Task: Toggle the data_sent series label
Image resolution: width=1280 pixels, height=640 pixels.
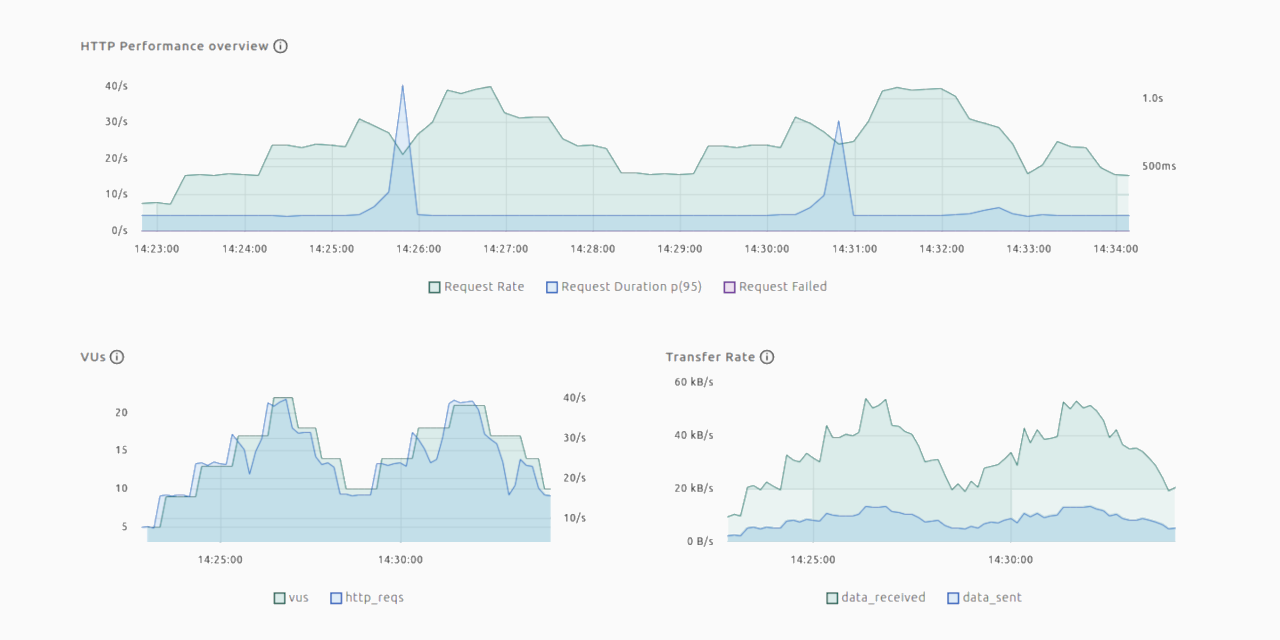Action: (x=992, y=598)
